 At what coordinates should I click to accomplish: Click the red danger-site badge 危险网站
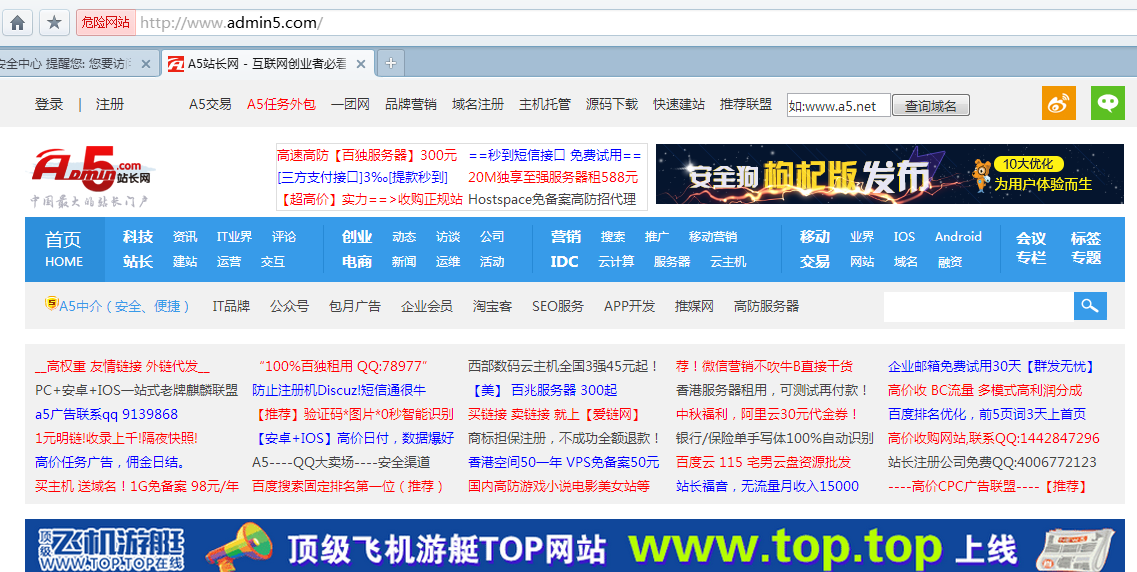click(x=106, y=23)
